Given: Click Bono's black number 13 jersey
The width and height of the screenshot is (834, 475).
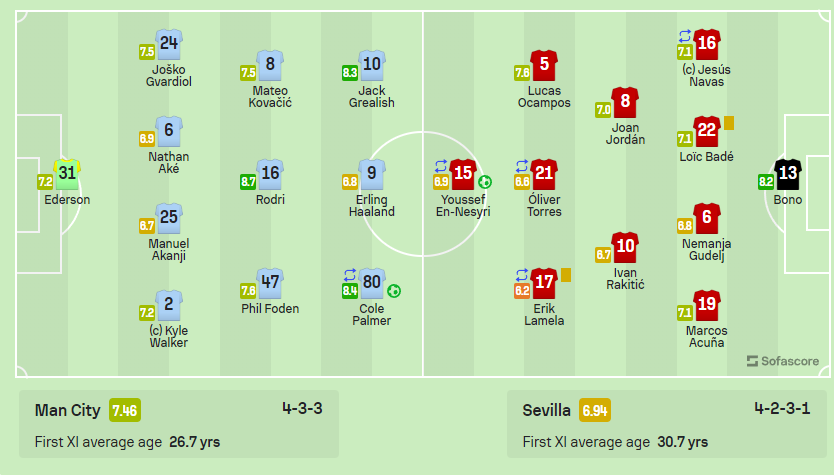Looking at the screenshot, I should (x=788, y=174).
